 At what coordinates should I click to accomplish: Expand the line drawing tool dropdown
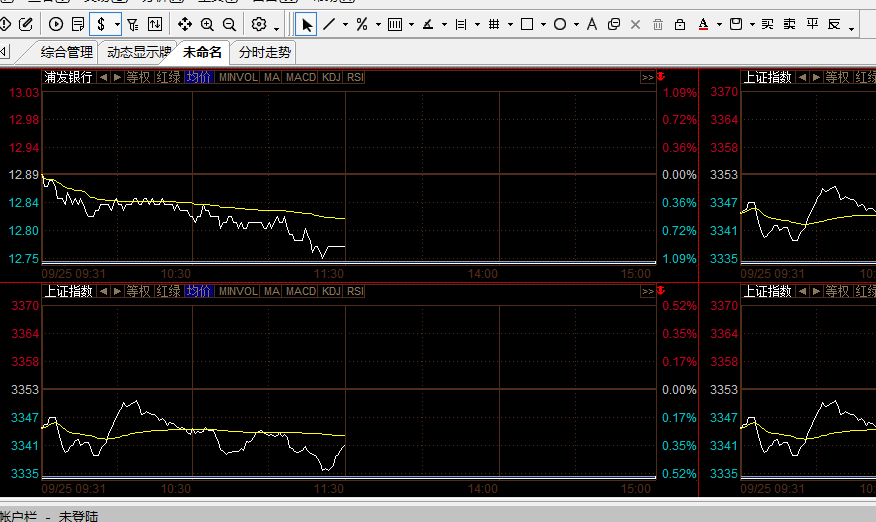coord(345,24)
